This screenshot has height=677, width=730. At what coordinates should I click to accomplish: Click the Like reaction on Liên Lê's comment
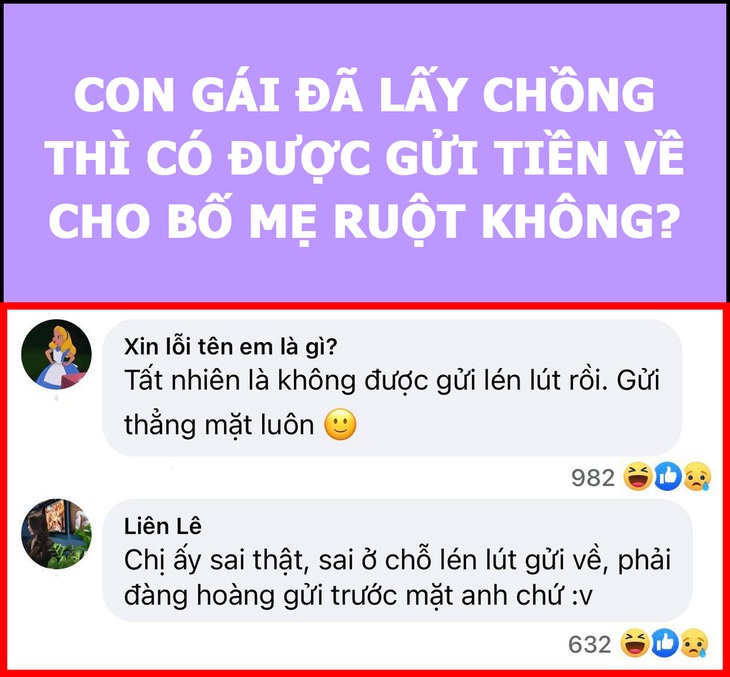tap(665, 643)
